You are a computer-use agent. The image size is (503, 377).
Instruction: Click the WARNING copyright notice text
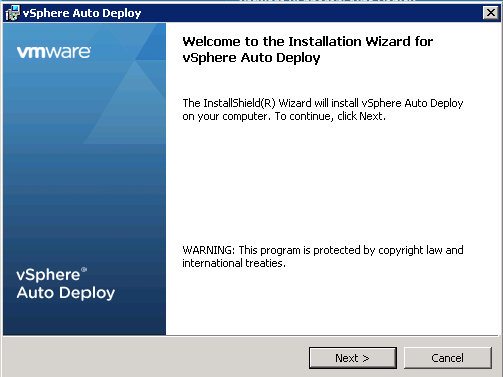[x=323, y=256]
